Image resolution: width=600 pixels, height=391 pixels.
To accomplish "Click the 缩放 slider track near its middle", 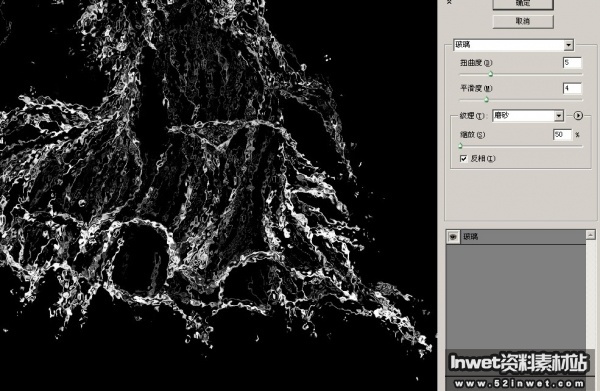I will [x=521, y=146].
